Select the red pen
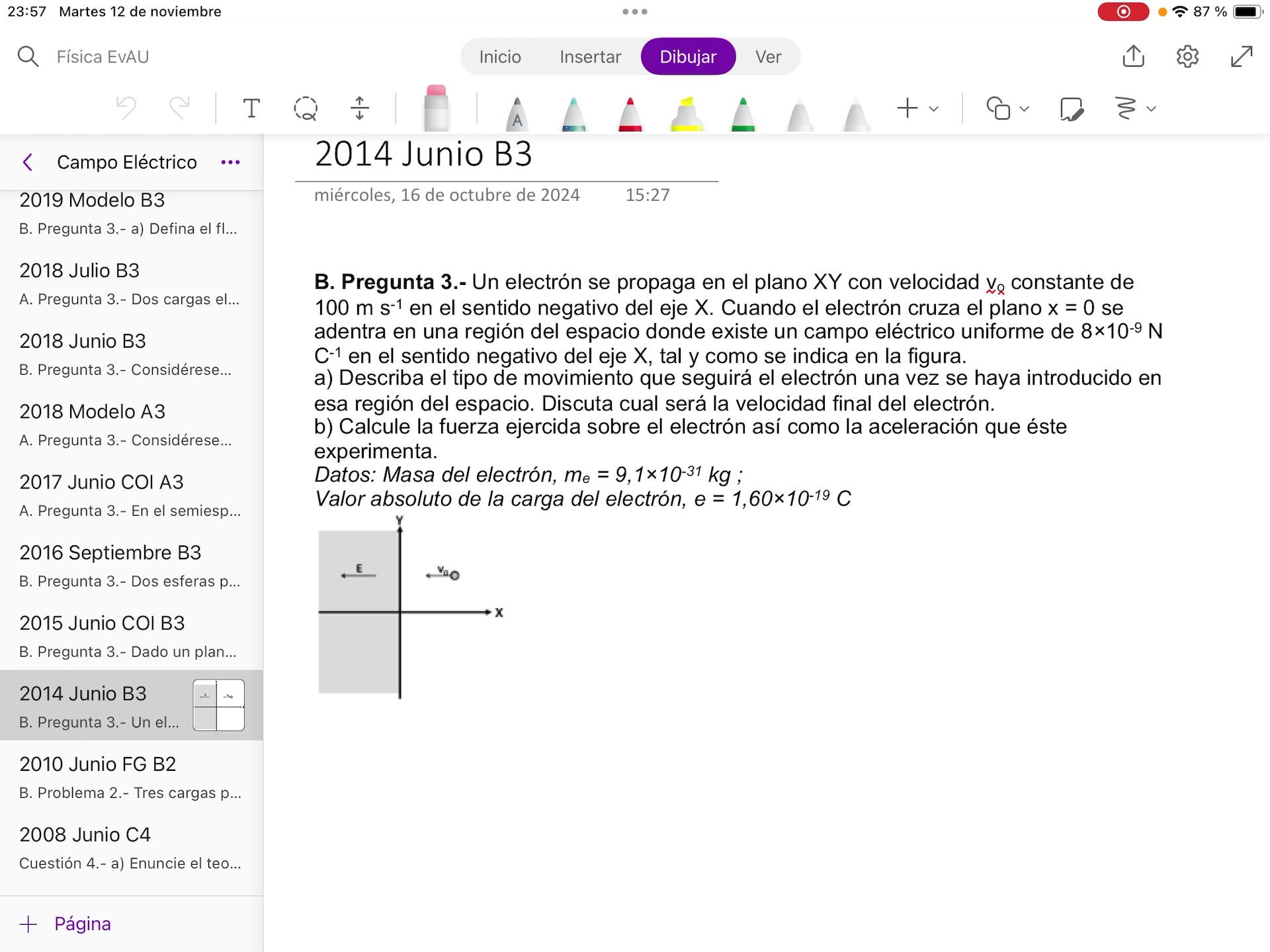The height and width of the screenshot is (952, 1270). [x=630, y=114]
